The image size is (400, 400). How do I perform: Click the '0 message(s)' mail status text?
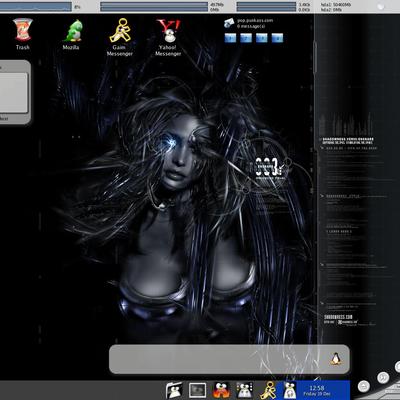tap(251, 26)
